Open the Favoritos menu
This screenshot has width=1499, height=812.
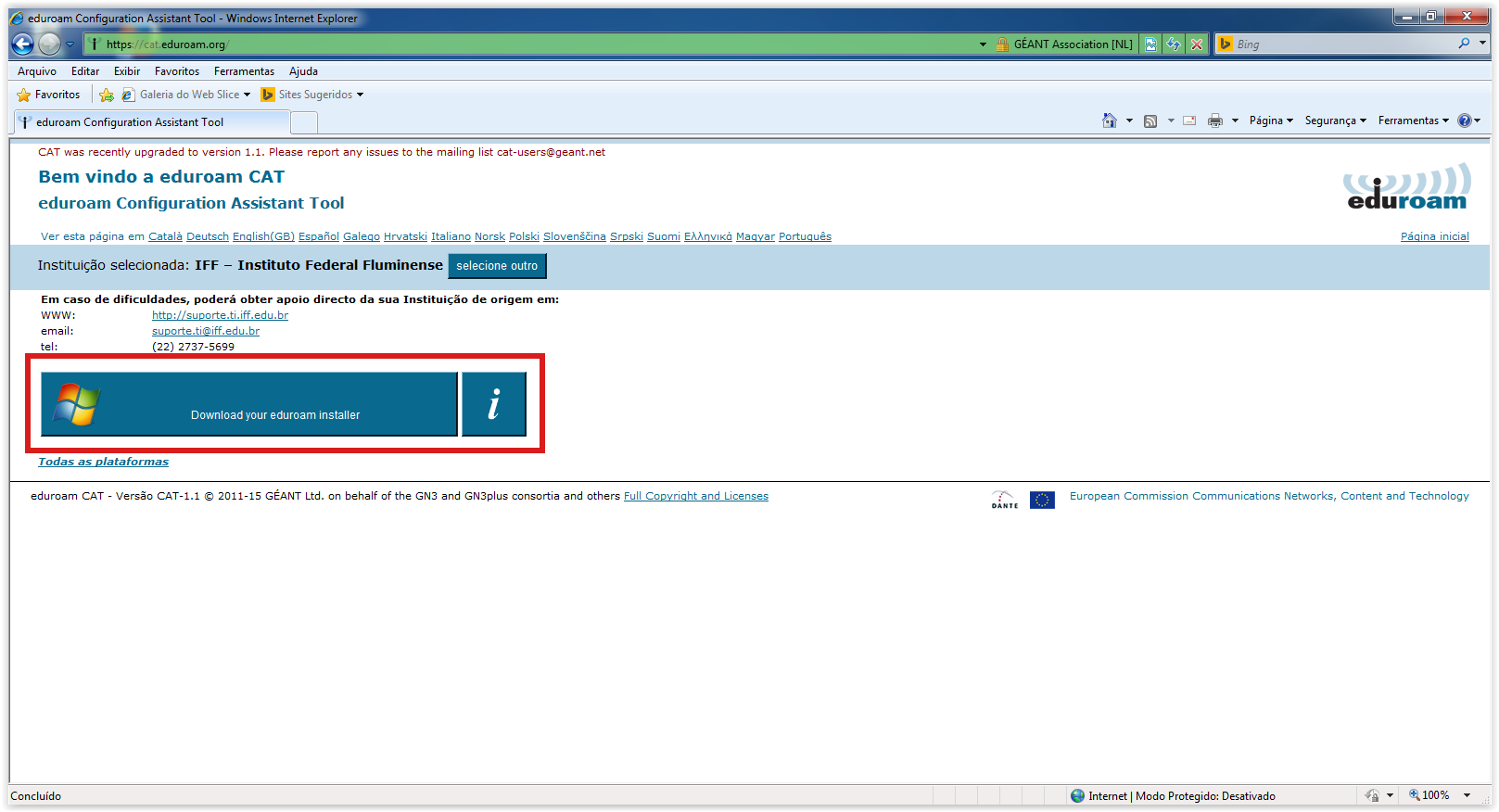[x=177, y=71]
